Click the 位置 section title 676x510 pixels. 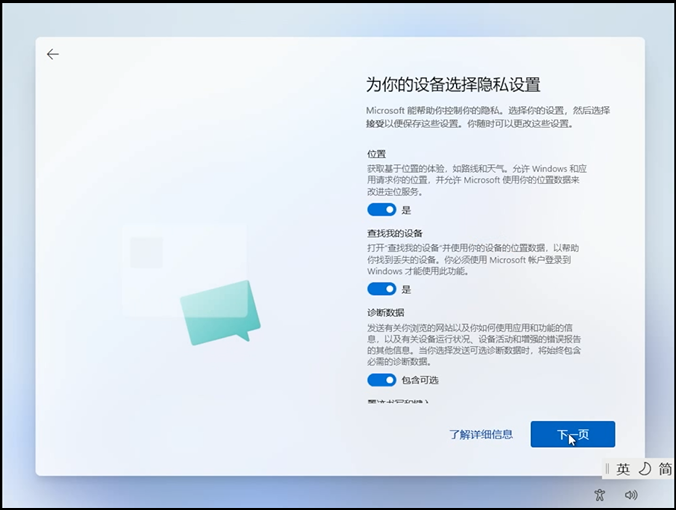coord(376,154)
